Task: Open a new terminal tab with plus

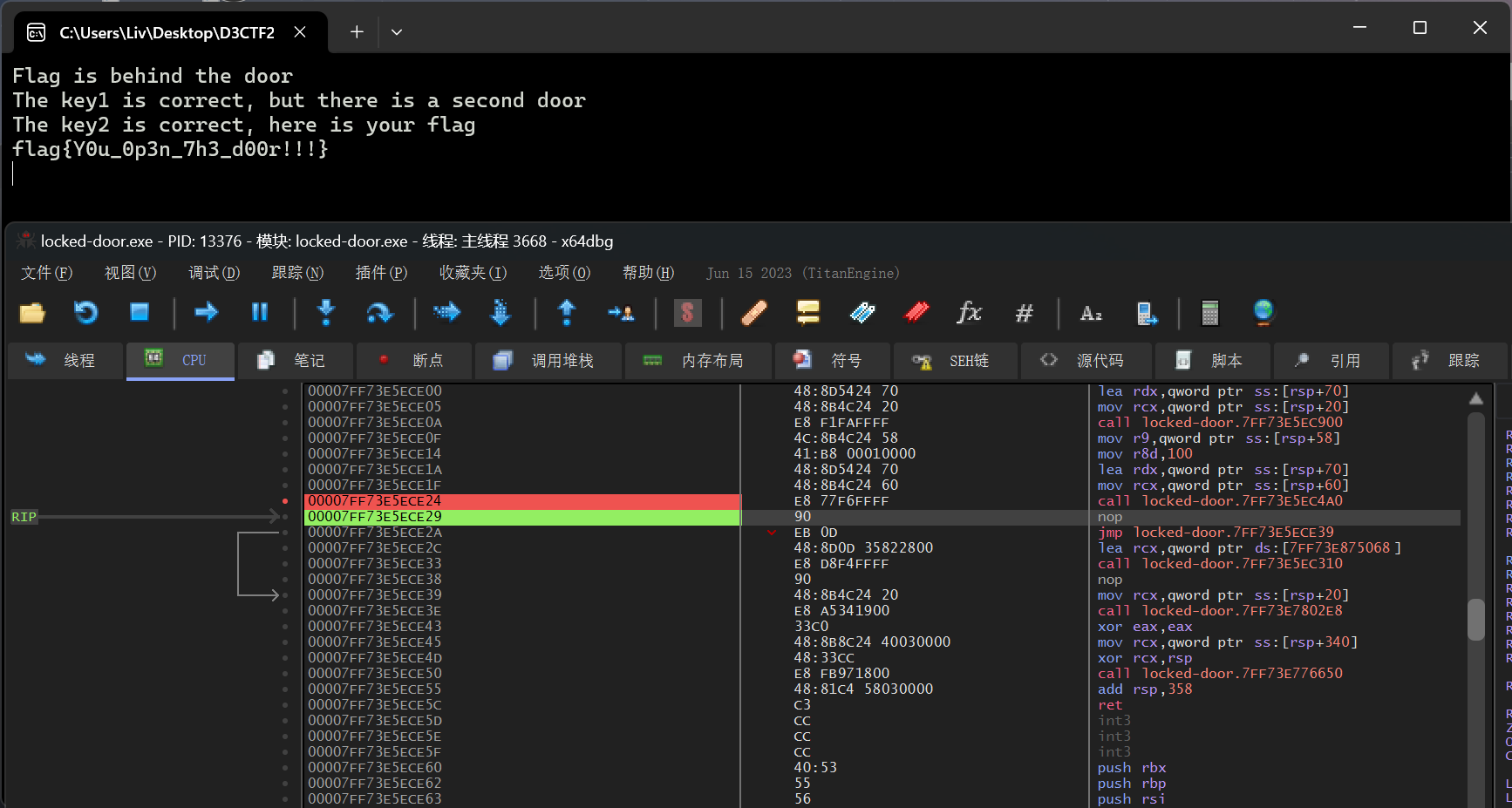Action: coord(357,32)
